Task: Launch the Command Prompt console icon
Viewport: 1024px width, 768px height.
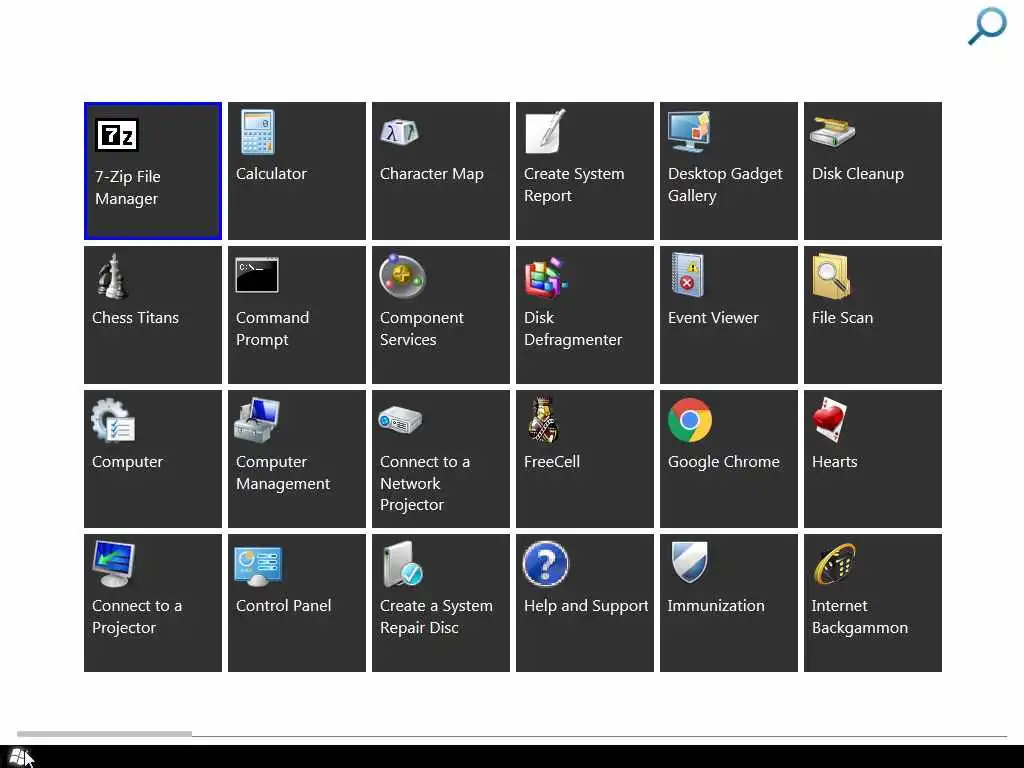Action: 257,275
